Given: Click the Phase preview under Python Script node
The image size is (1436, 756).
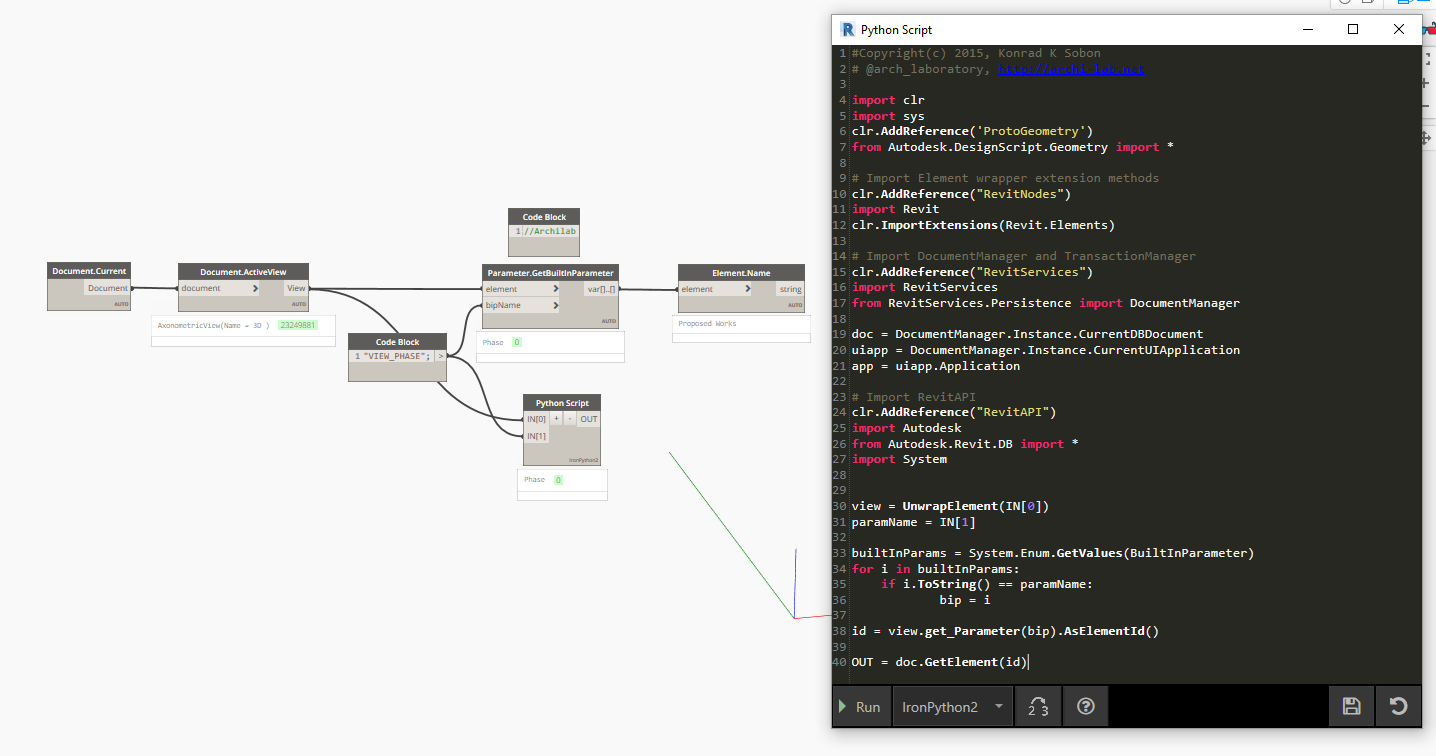Looking at the screenshot, I should click(x=535, y=480).
